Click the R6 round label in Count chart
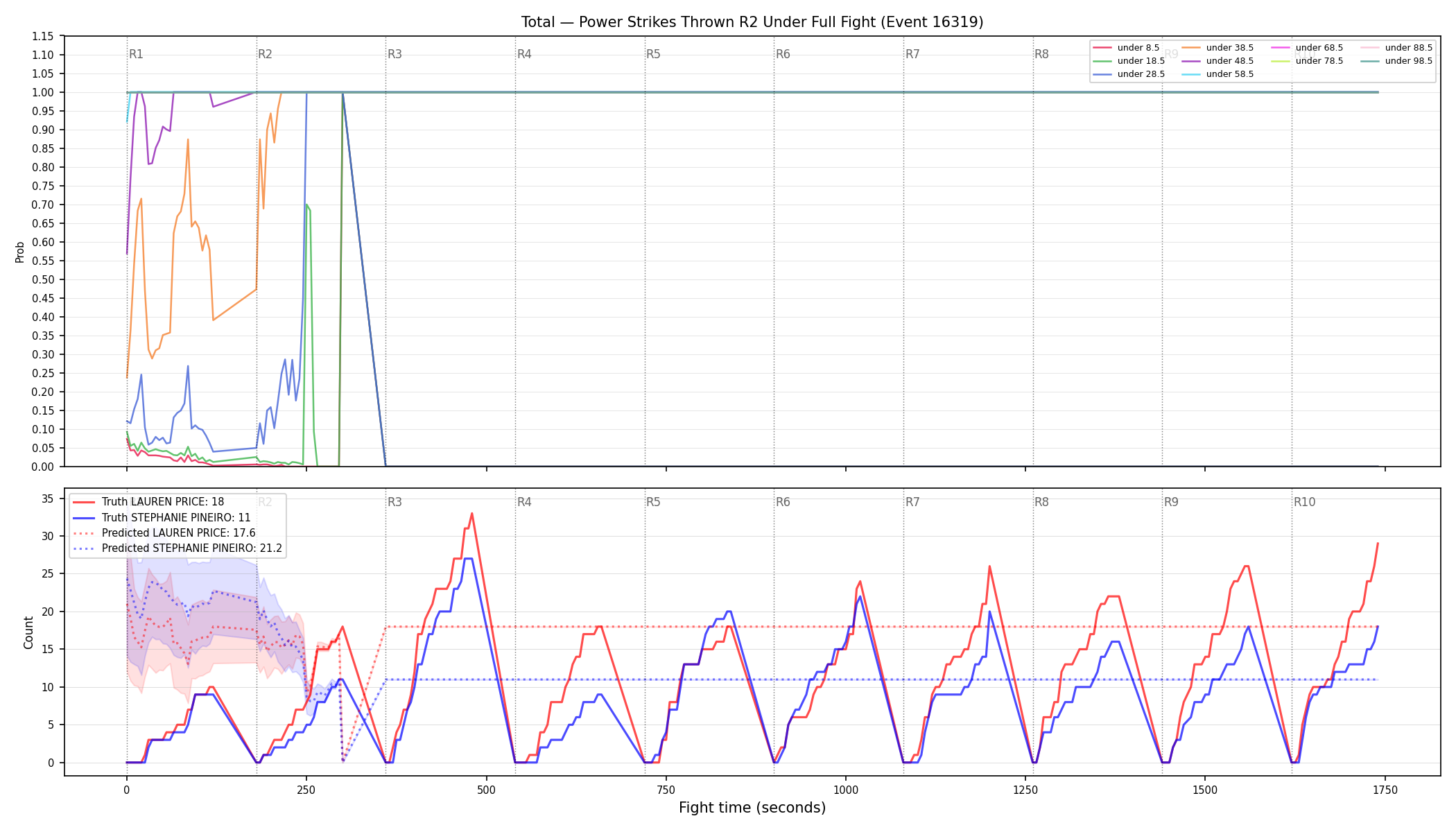This screenshot has height=832, width=1456. [783, 502]
